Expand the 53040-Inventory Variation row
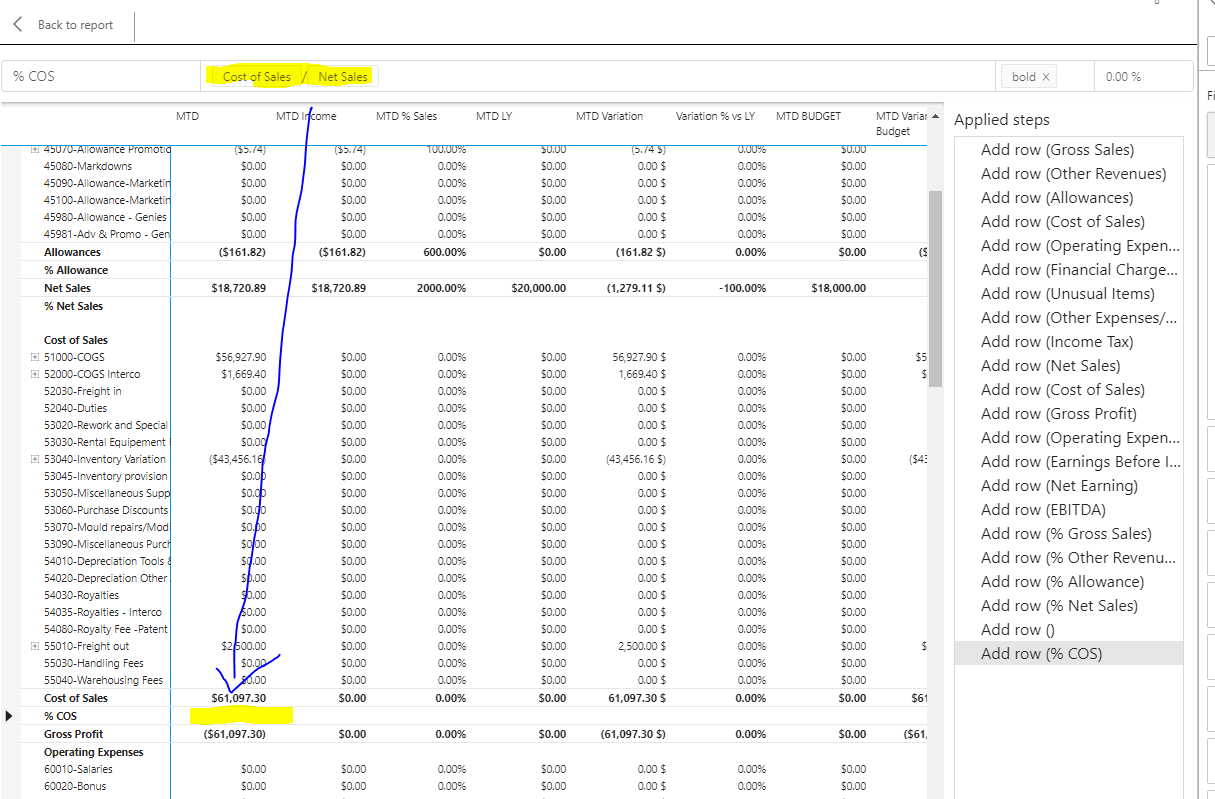This screenshot has width=1215, height=799. pyautogui.click(x=35, y=459)
